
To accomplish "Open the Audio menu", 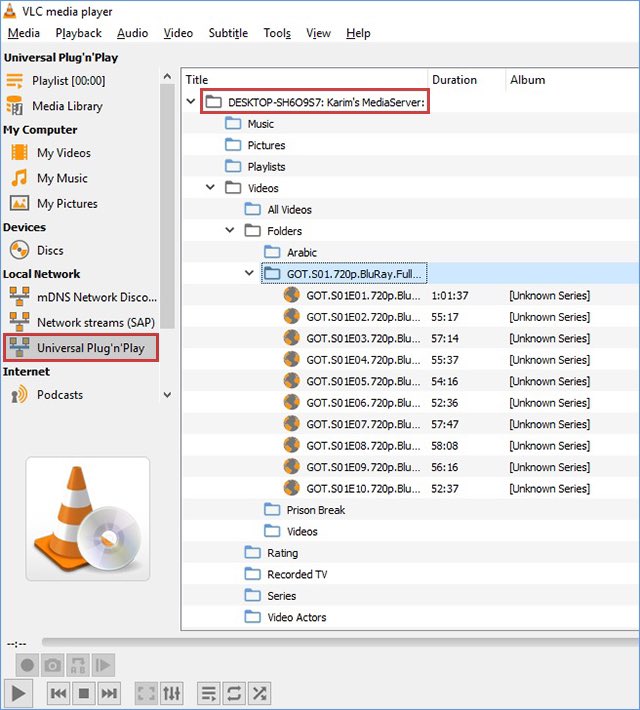I will (x=132, y=33).
